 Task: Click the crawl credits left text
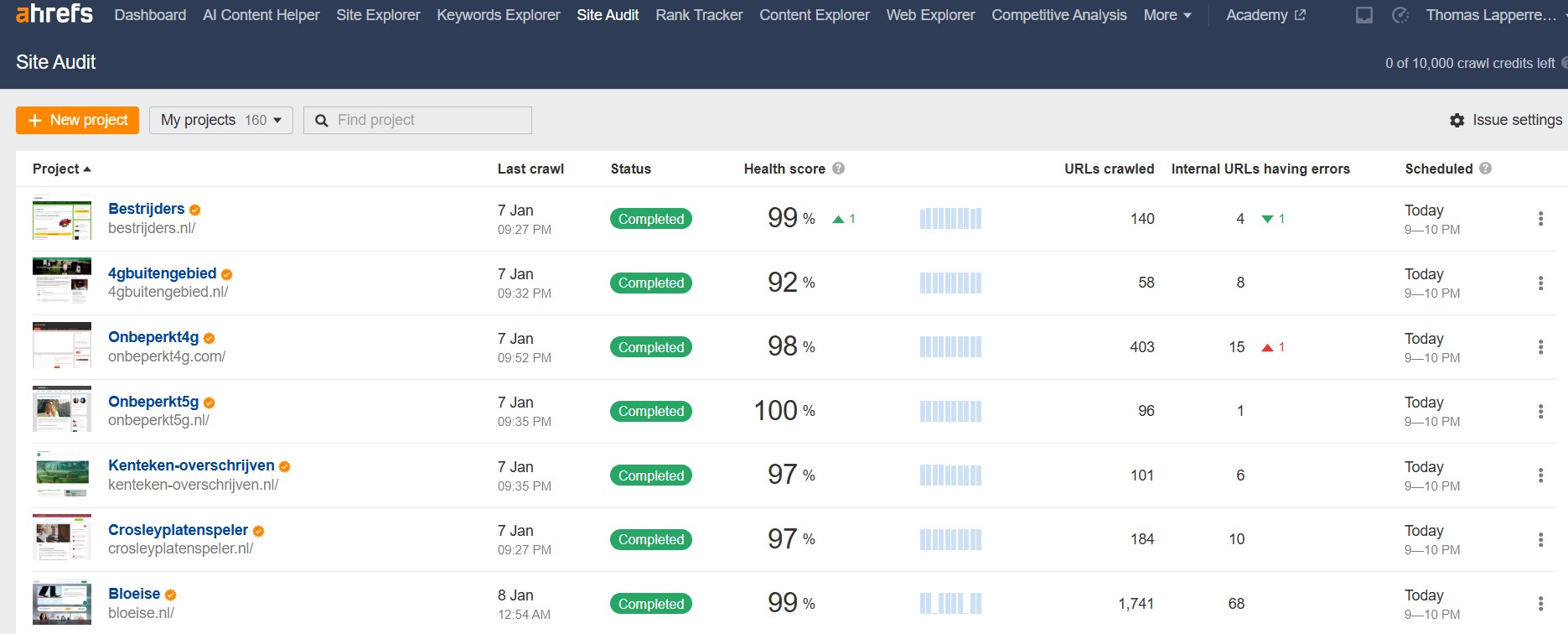coord(1470,63)
